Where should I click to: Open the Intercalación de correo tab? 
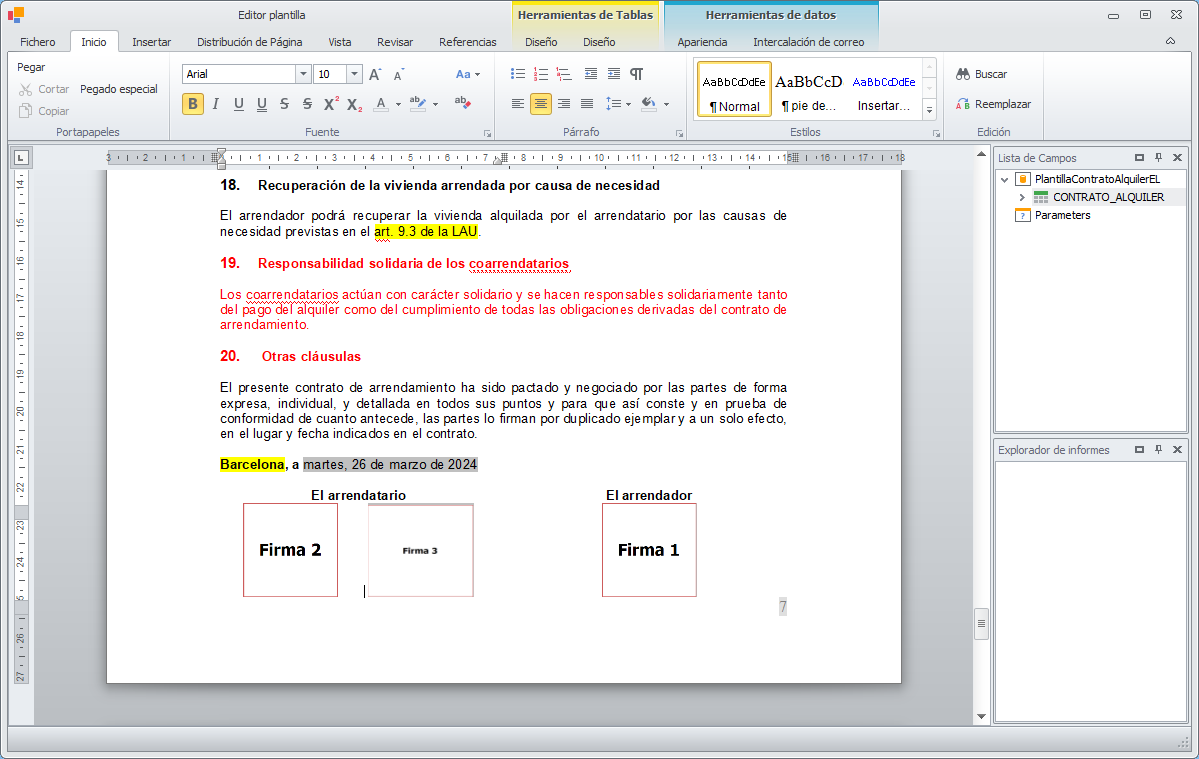point(808,42)
